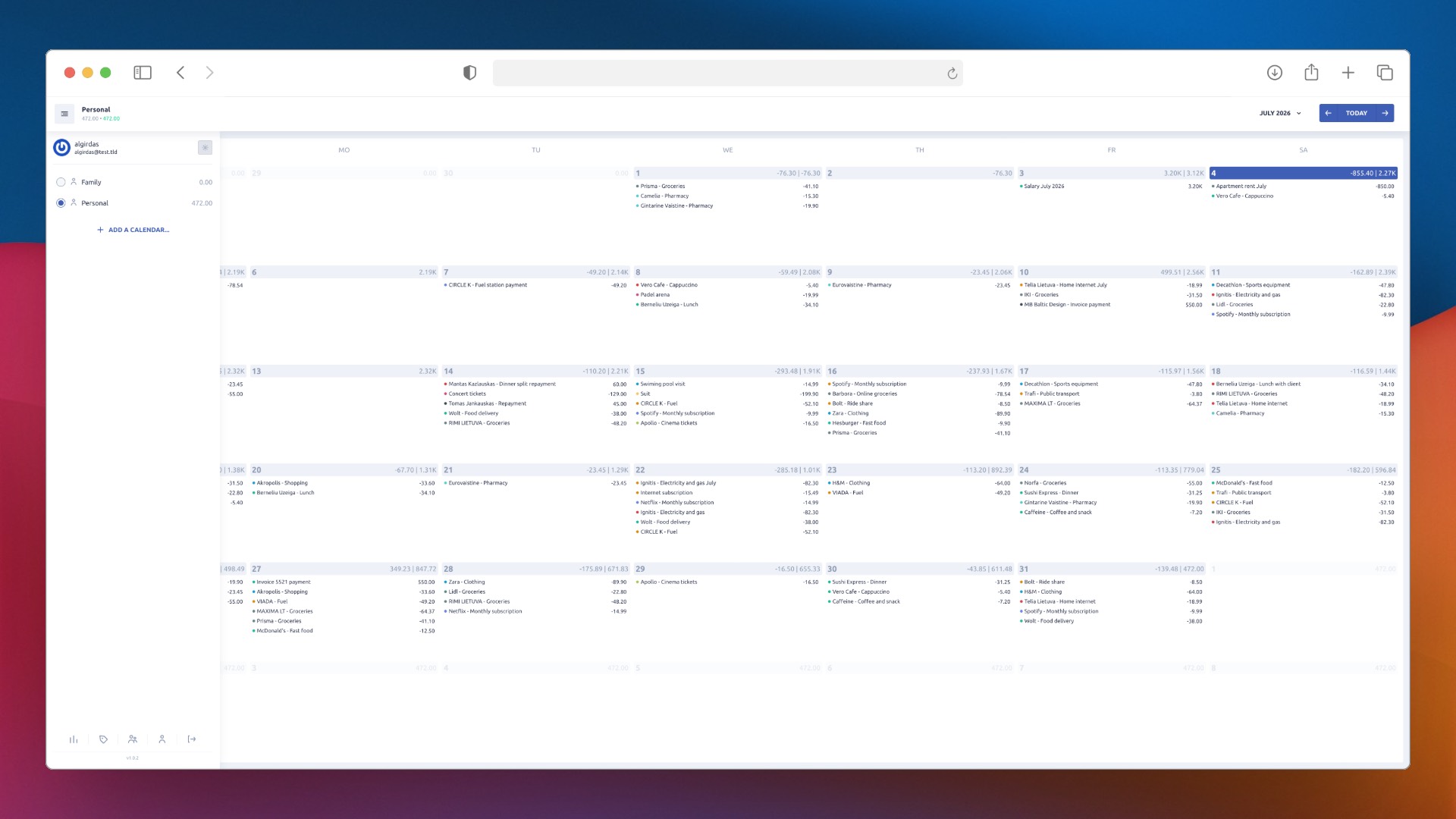1456x819 pixels.
Task: Toggle the sidebar hamburger menu button
Action: pos(64,114)
